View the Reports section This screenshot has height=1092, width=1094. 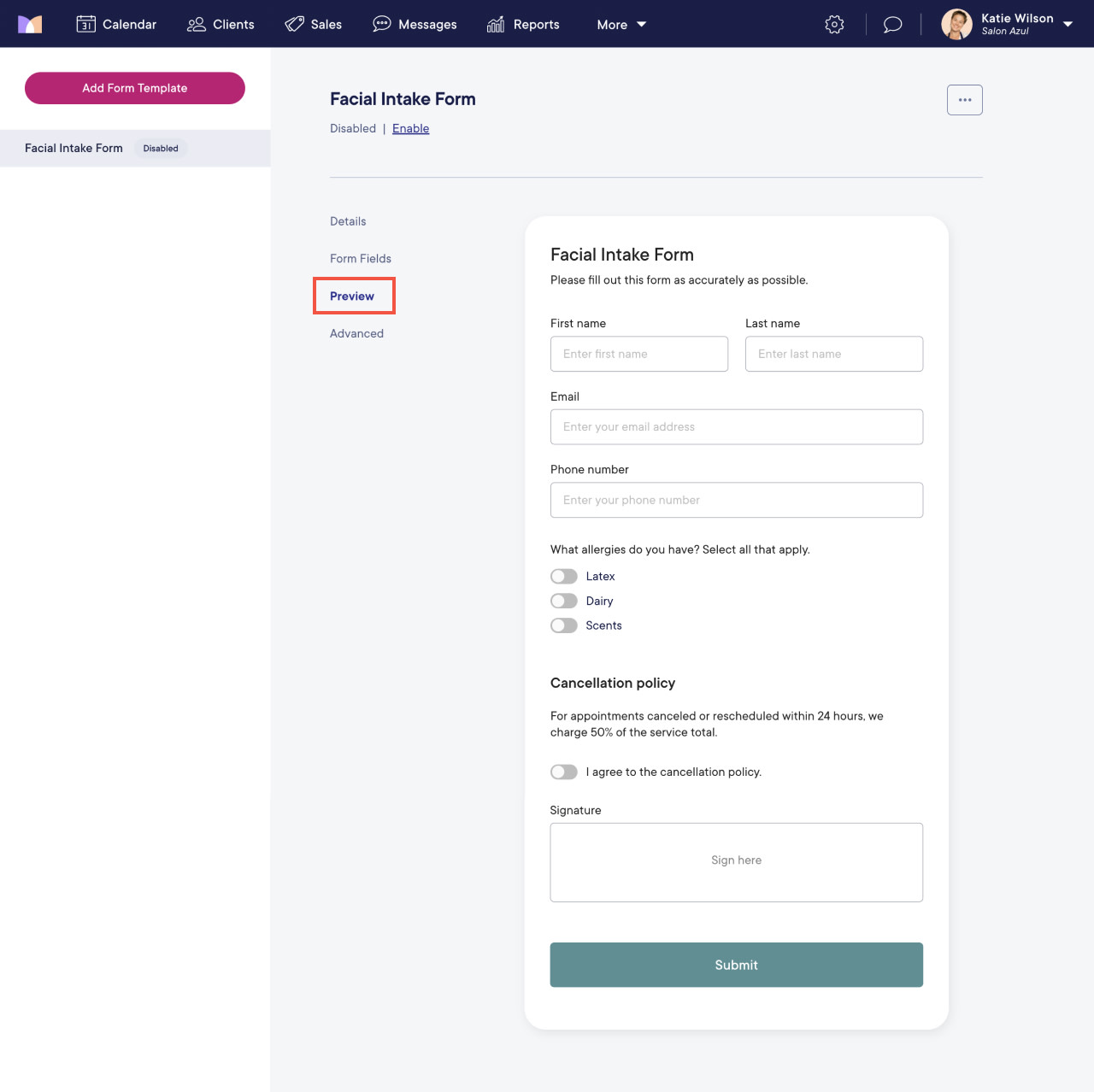(523, 24)
